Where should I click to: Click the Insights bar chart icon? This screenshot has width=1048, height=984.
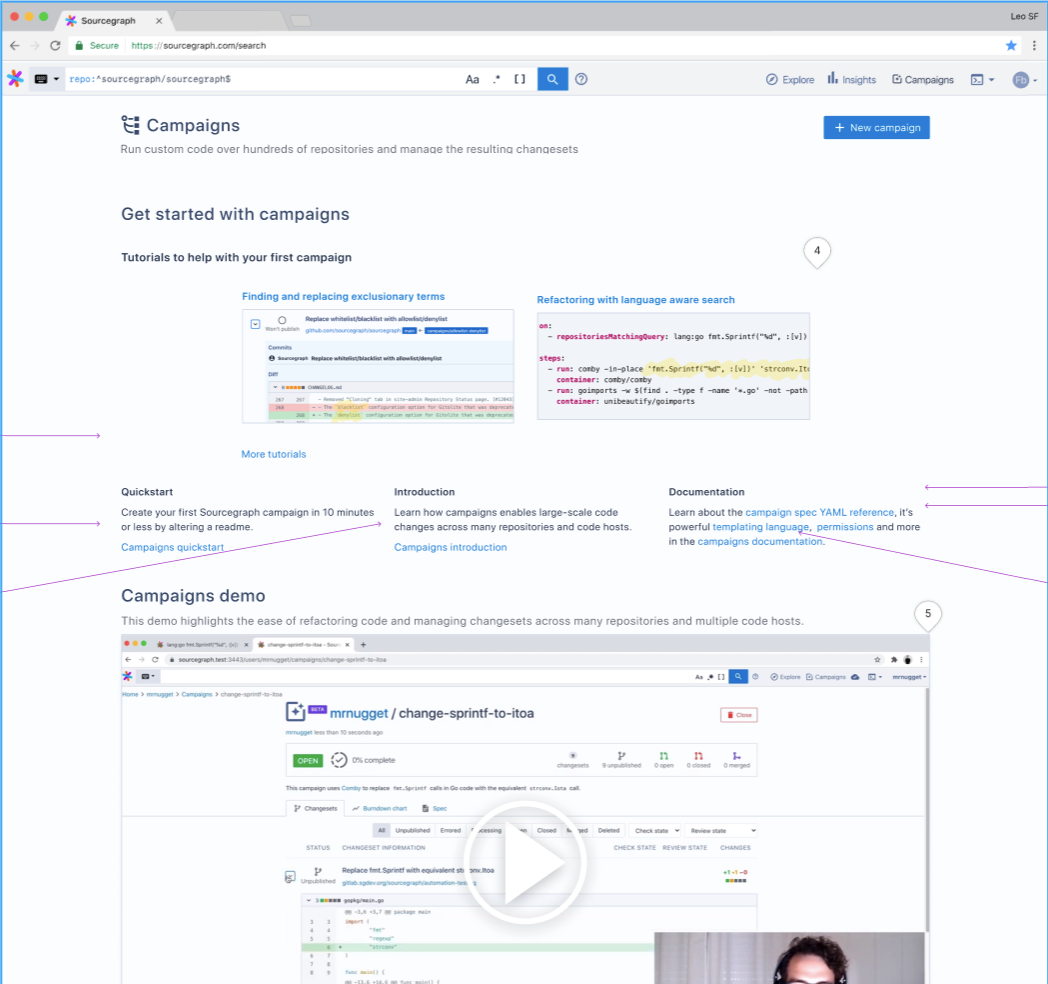coord(832,78)
